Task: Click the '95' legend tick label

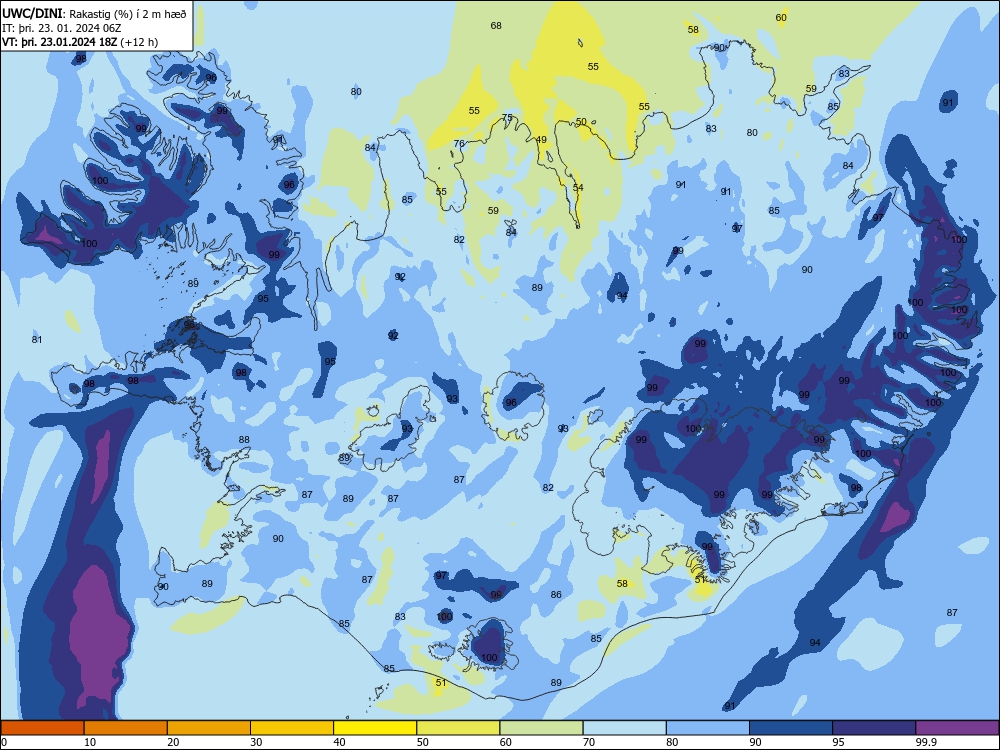Action: tap(839, 742)
